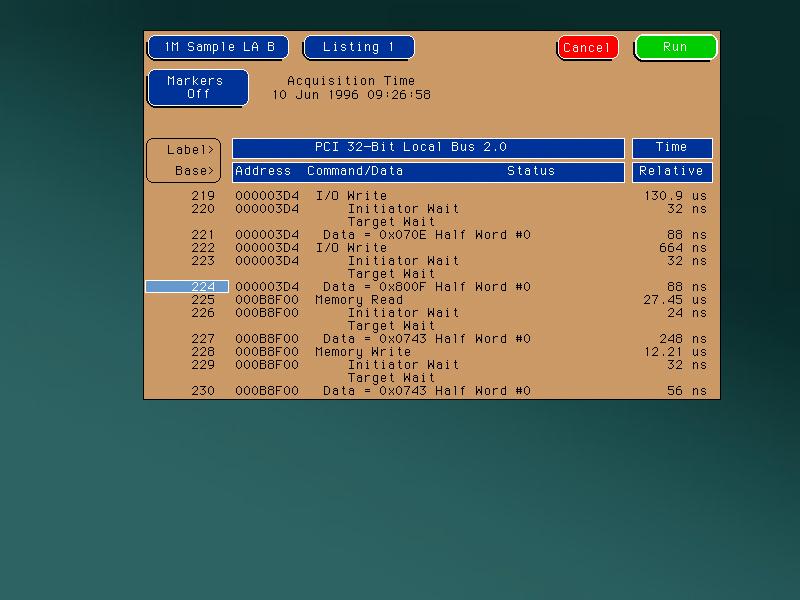
Task: Click line number 227
Action: [x=203, y=339]
